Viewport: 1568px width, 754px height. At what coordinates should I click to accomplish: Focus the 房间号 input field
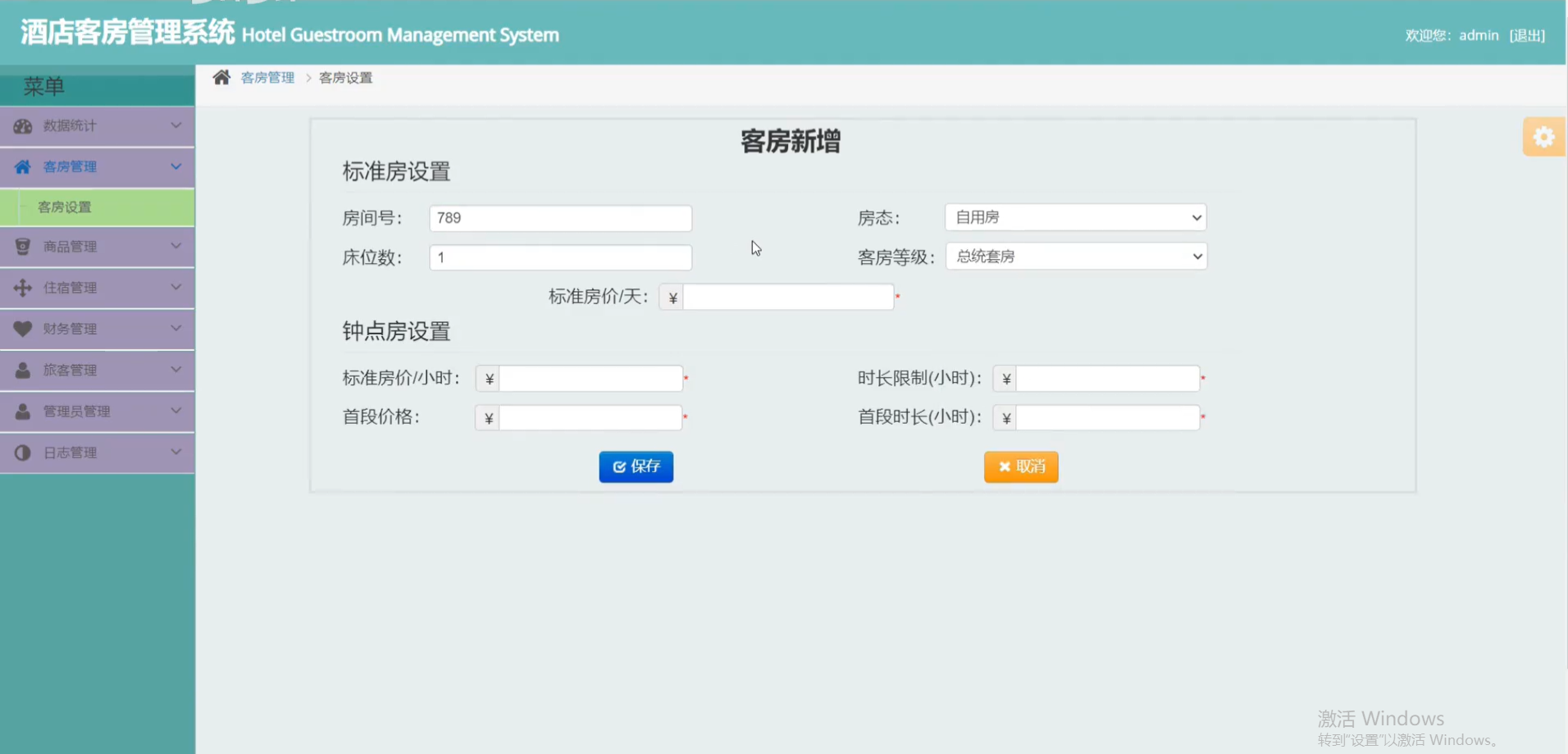pyautogui.click(x=561, y=218)
